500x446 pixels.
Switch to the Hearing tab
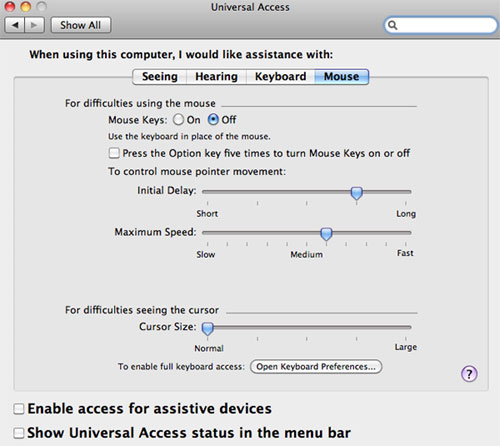click(216, 77)
